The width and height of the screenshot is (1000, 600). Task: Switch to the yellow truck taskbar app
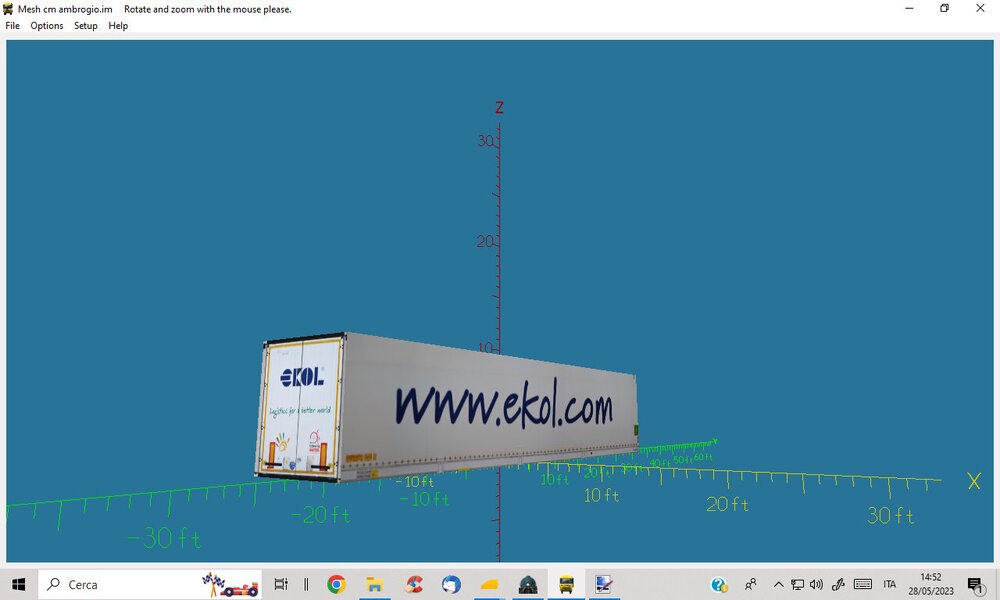coord(566,584)
